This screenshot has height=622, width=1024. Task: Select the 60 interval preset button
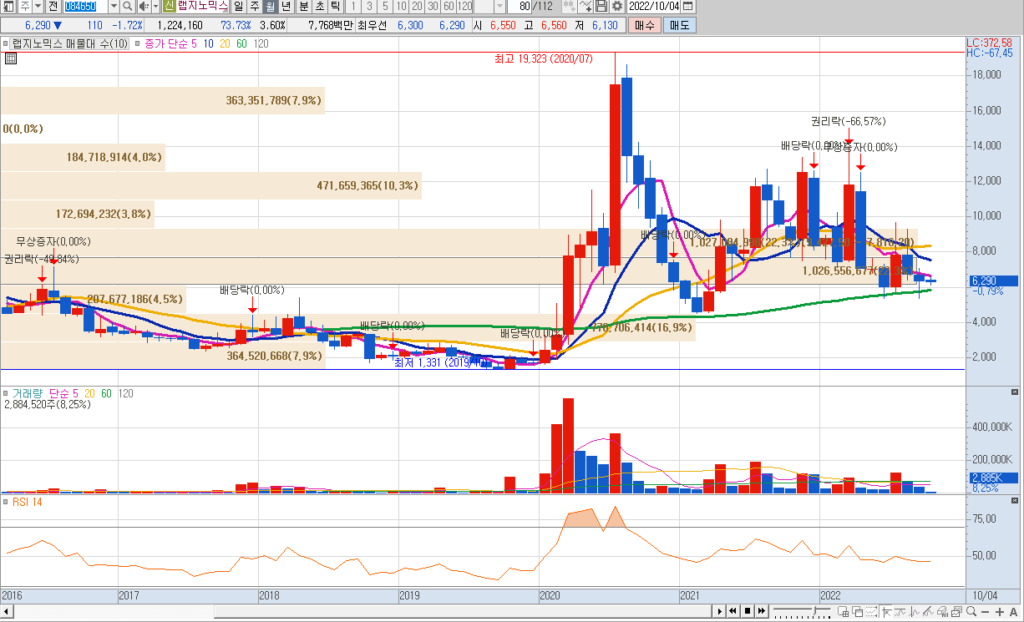(x=447, y=6)
